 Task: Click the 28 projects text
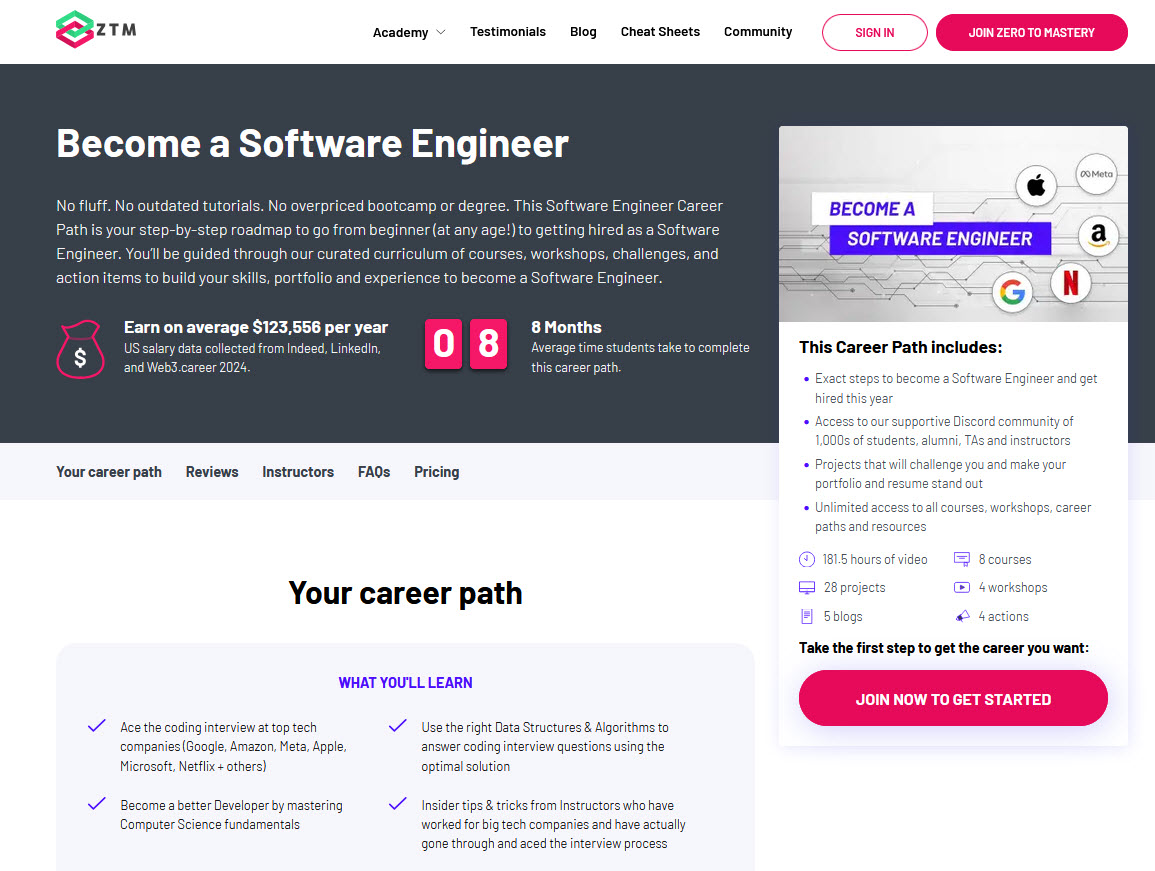tap(854, 587)
